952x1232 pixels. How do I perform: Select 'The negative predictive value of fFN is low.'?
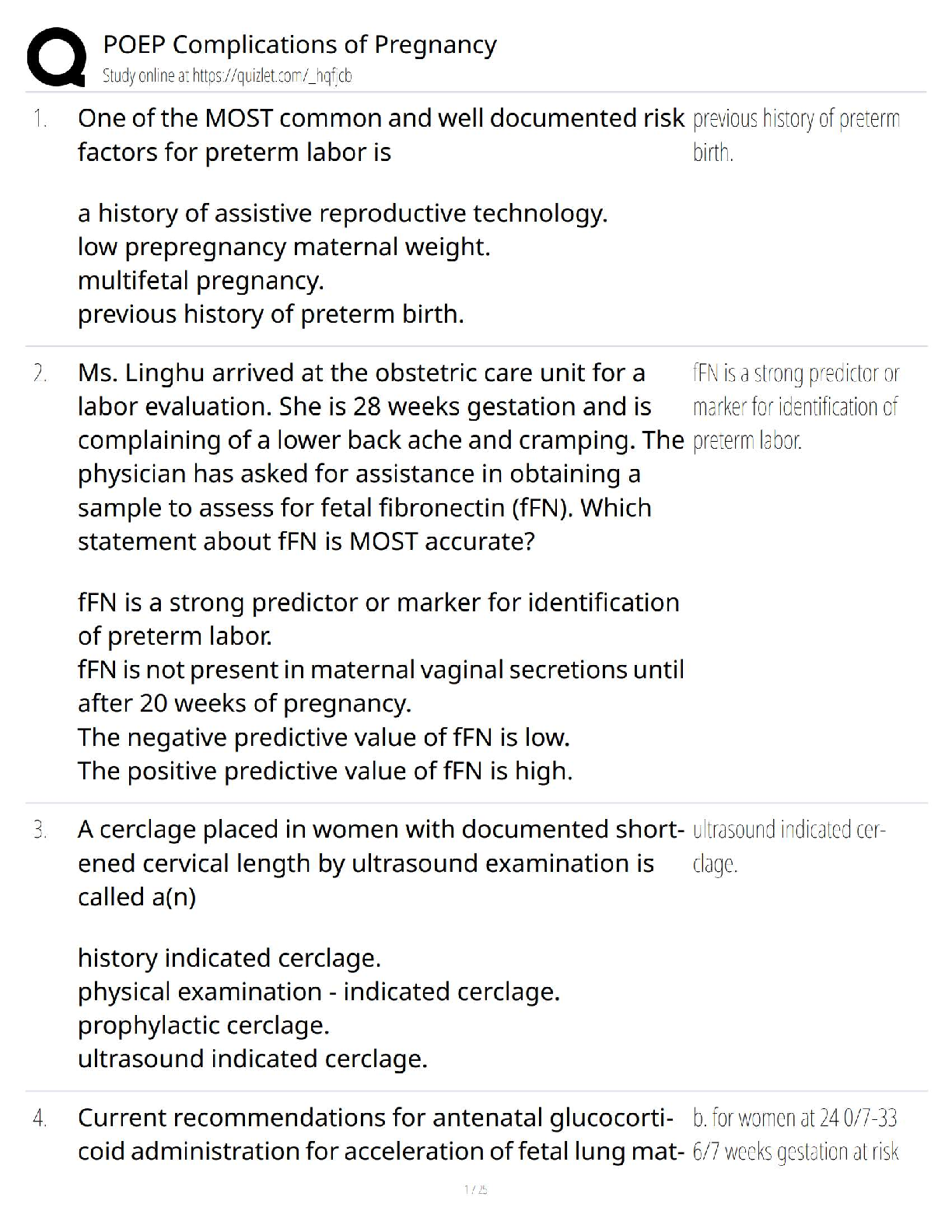pyautogui.click(x=324, y=737)
